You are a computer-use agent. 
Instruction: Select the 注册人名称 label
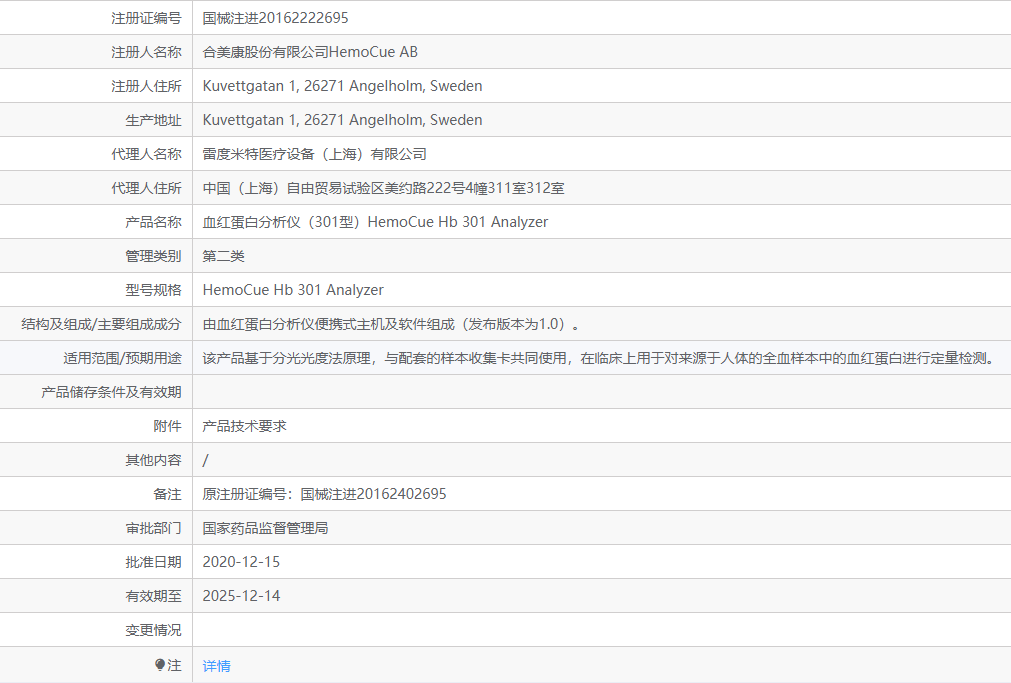point(146,52)
